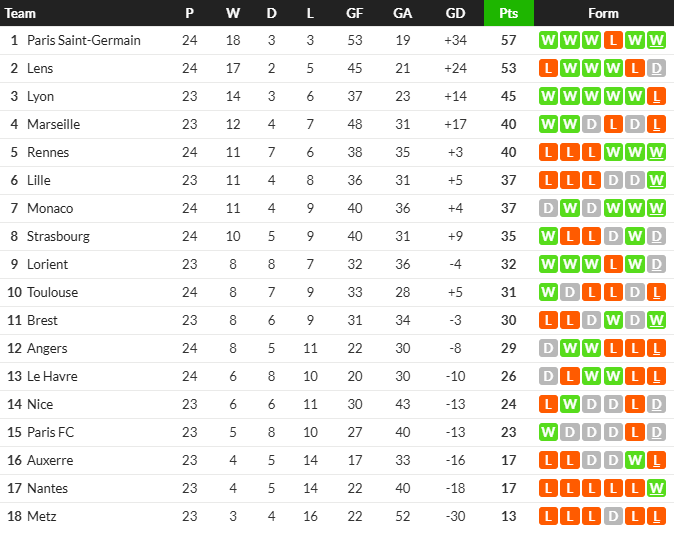Click Lens's most recent D form badge

[x=656, y=68]
